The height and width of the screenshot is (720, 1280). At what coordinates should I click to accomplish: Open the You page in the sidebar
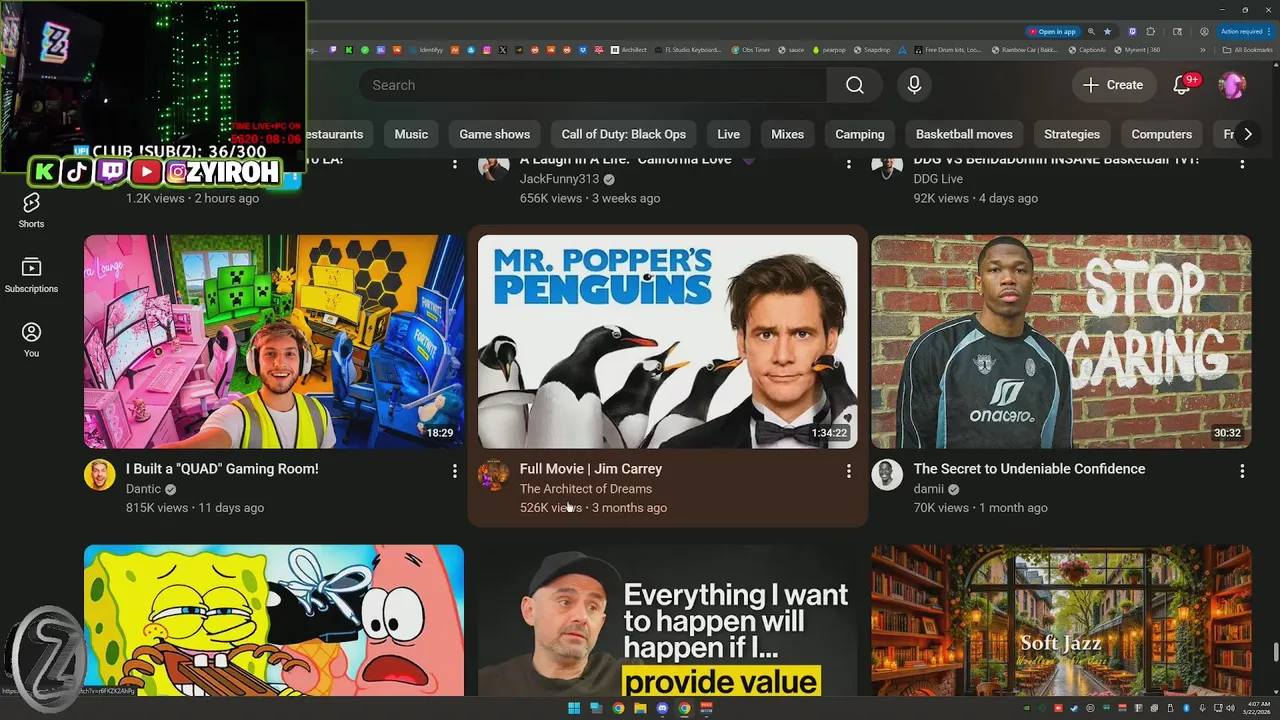coord(31,340)
